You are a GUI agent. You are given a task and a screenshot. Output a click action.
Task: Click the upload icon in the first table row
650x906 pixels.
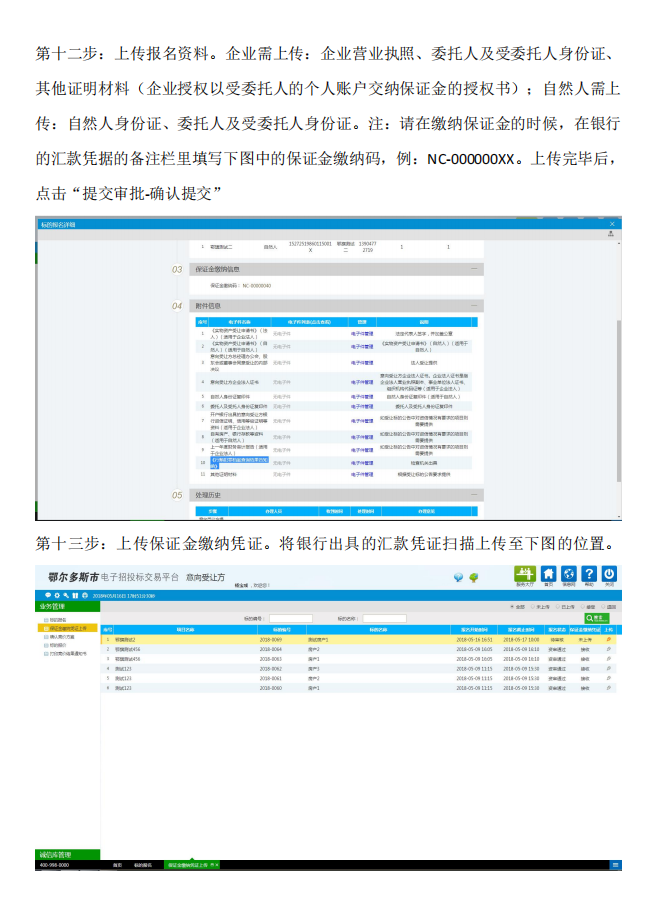coord(610,638)
